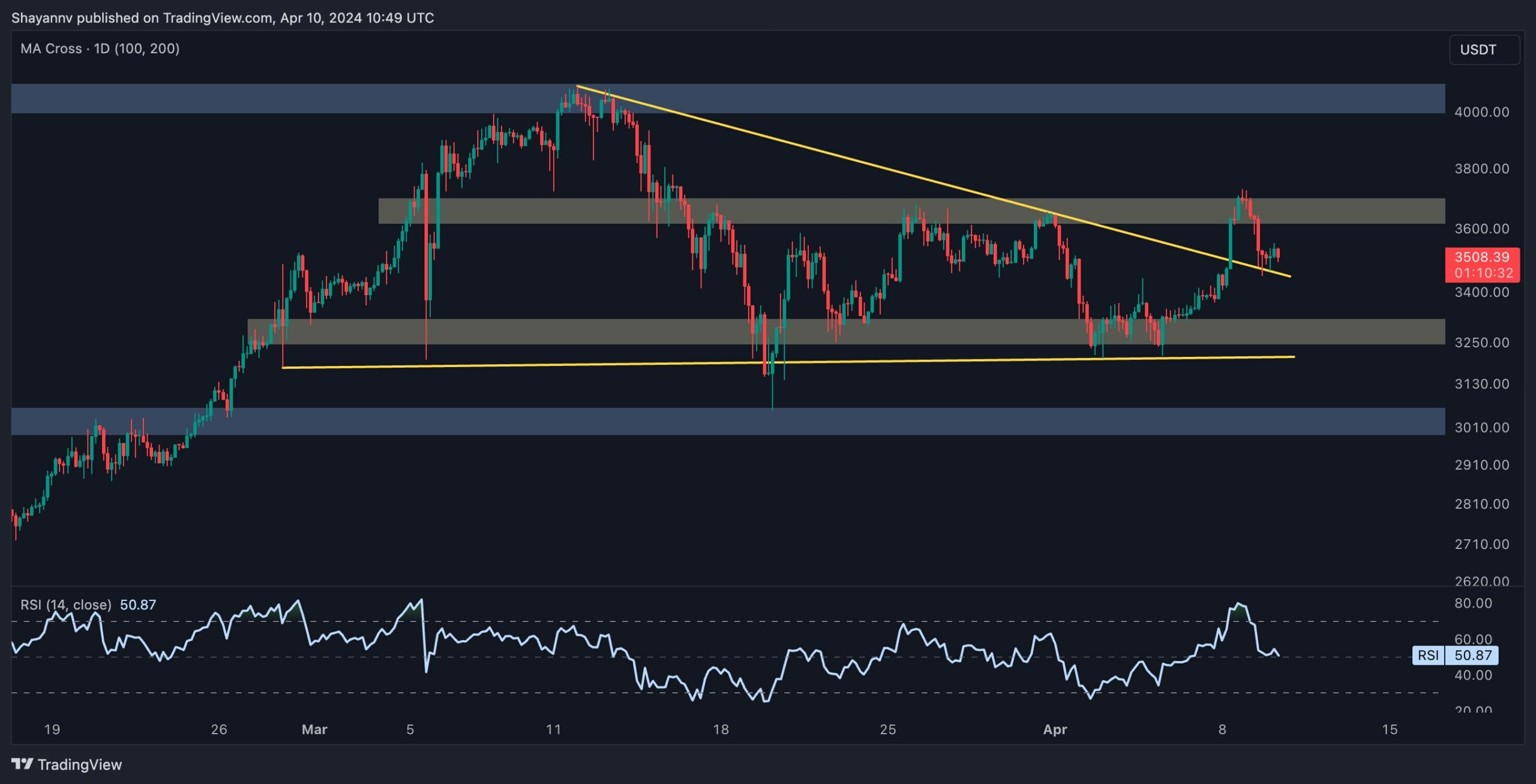Click the 18 date marker on time axis
The width and height of the screenshot is (1536, 784).
(721, 729)
